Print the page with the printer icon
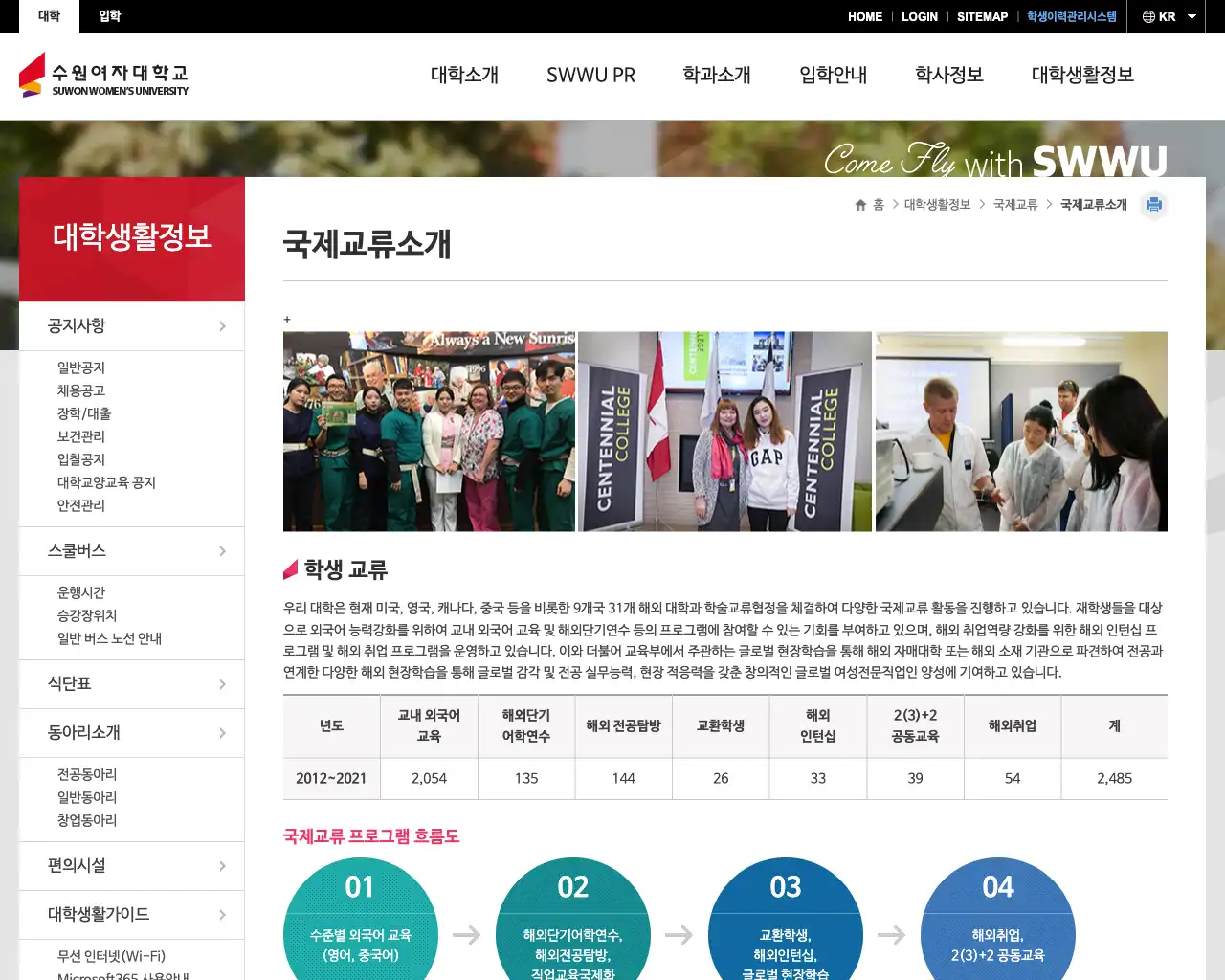 [x=1153, y=205]
